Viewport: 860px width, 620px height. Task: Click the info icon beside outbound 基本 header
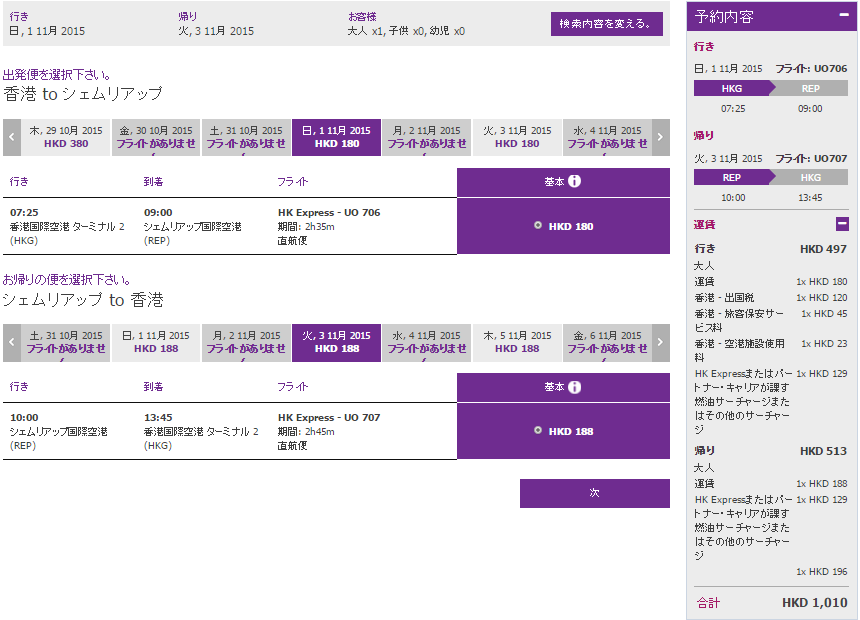pos(575,182)
